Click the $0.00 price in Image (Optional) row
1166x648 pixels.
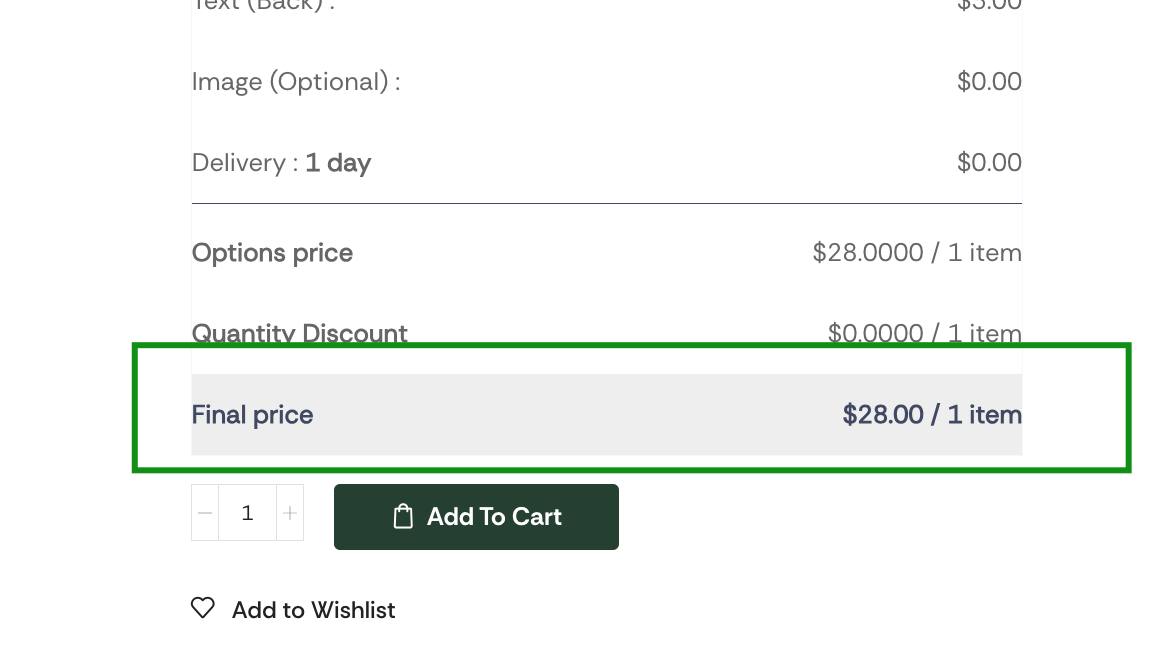[989, 81]
